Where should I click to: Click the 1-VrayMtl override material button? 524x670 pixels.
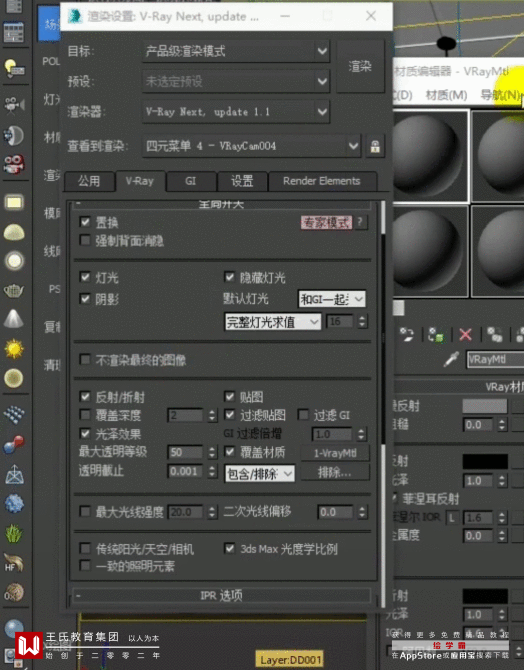coord(335,453)
